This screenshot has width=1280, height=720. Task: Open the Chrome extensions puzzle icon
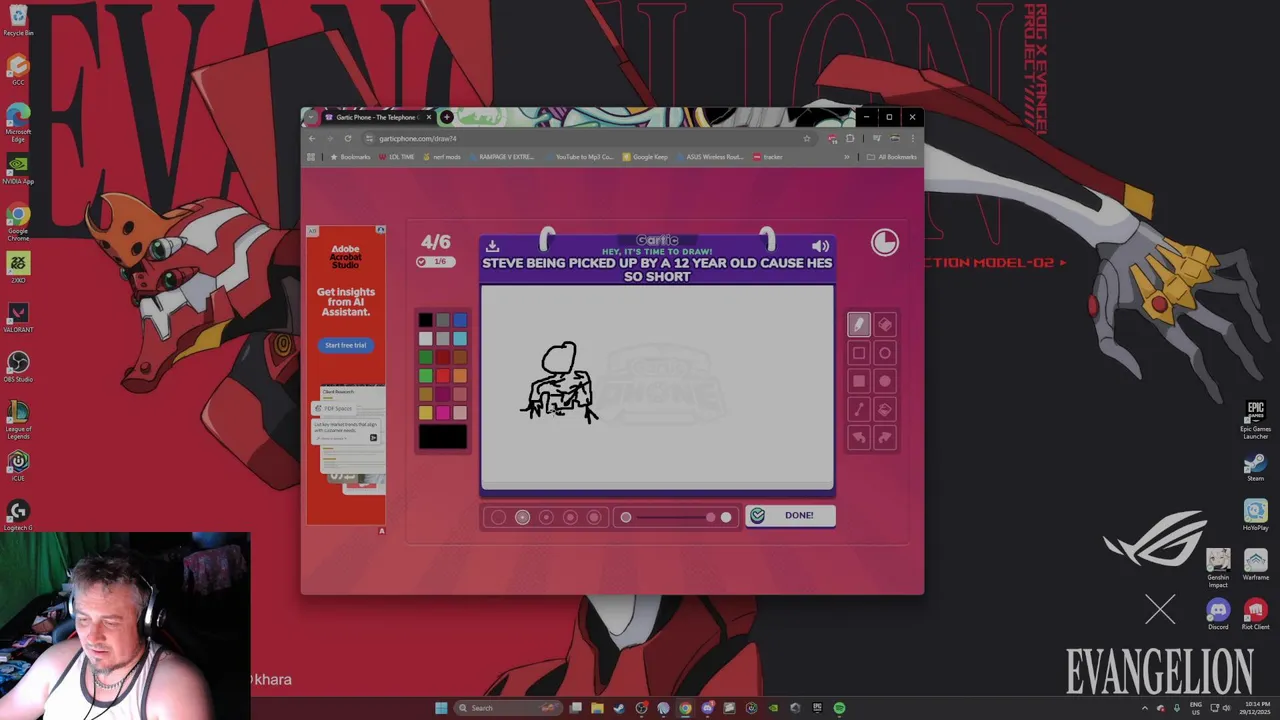click(x=850, y=138)
